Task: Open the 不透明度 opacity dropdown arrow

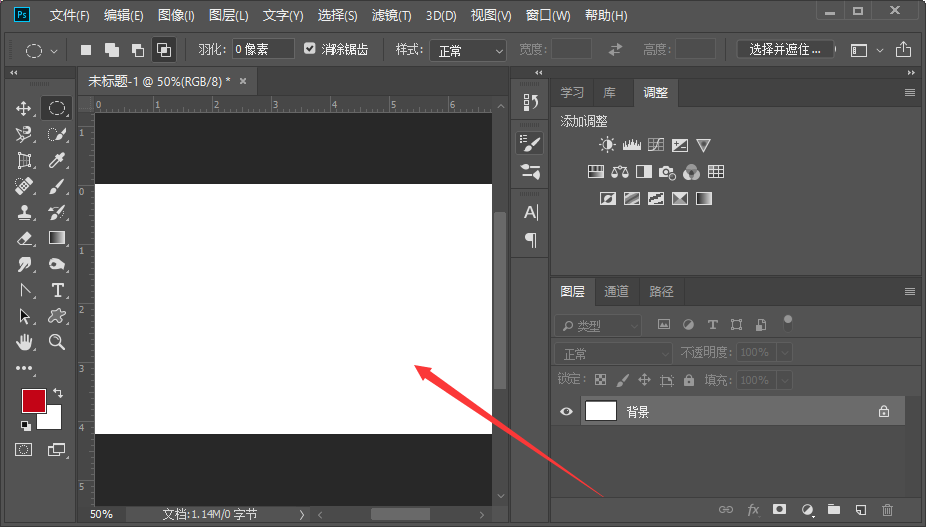Action: click(785, 353)
